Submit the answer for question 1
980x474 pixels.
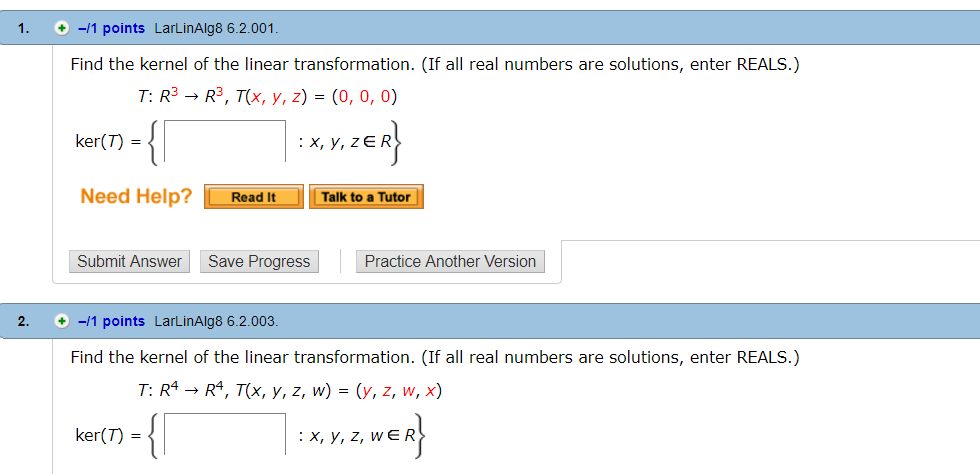[129, 262]
